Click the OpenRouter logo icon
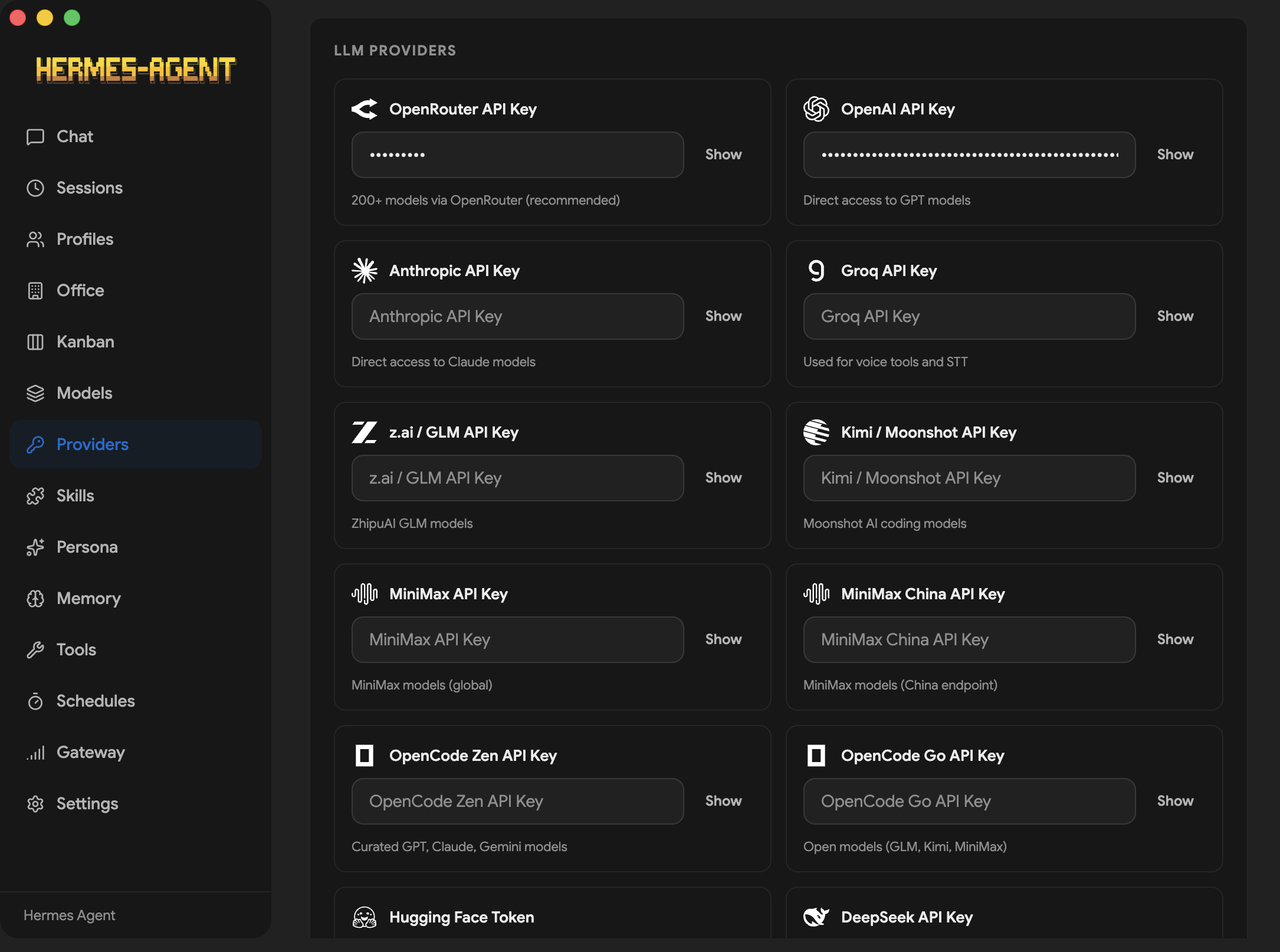 [x=365, y=109]
